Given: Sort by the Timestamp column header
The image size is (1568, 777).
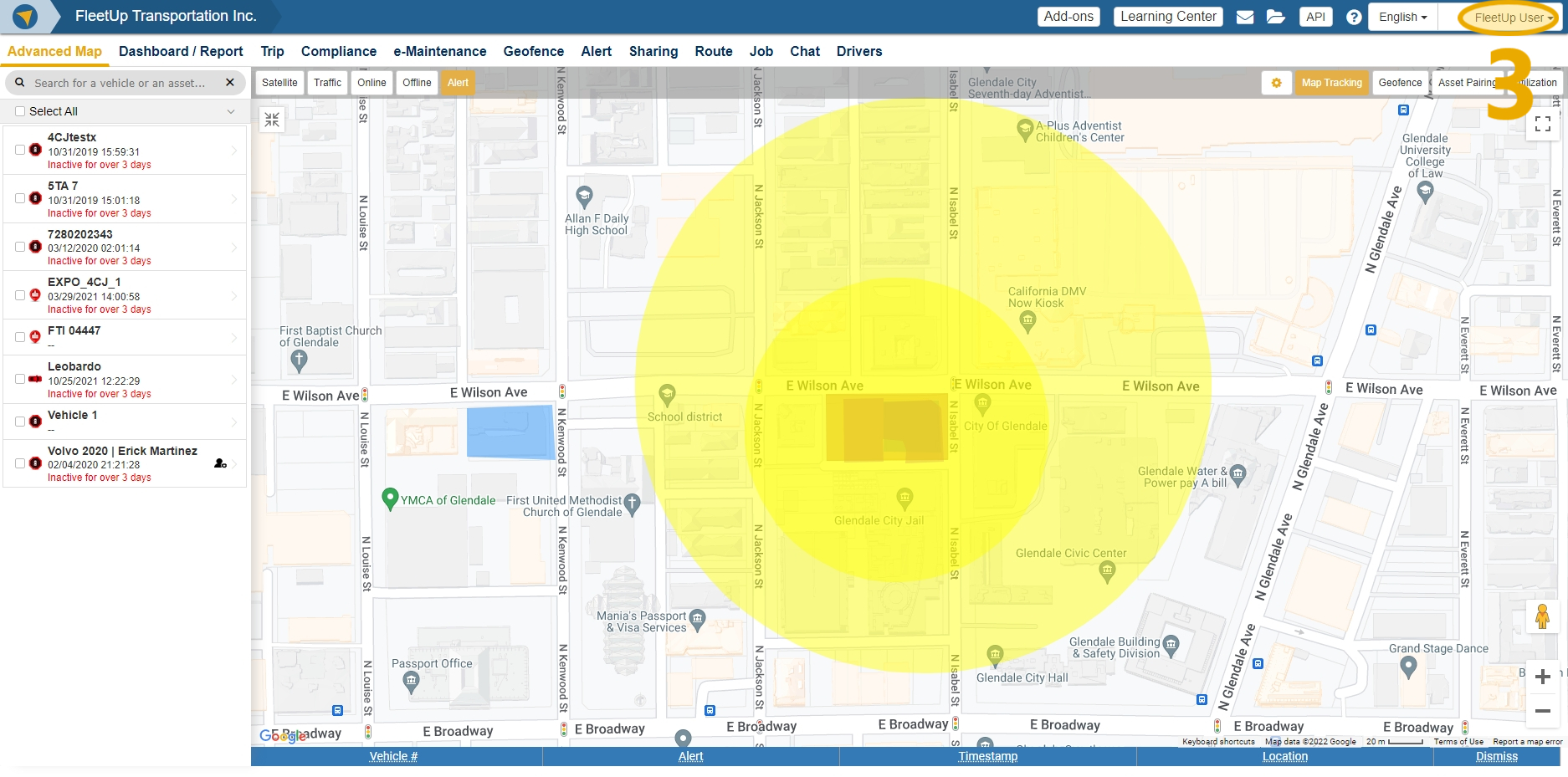Looking at the screenshot, I should (987, 756).
